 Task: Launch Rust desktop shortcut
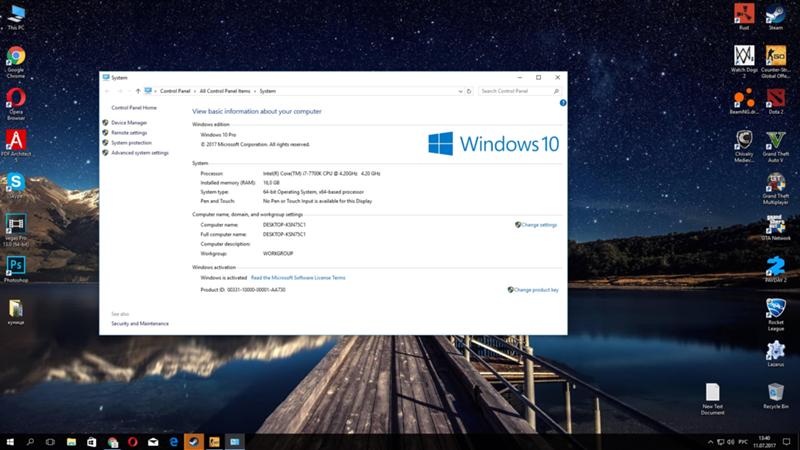tap(744, 16)
